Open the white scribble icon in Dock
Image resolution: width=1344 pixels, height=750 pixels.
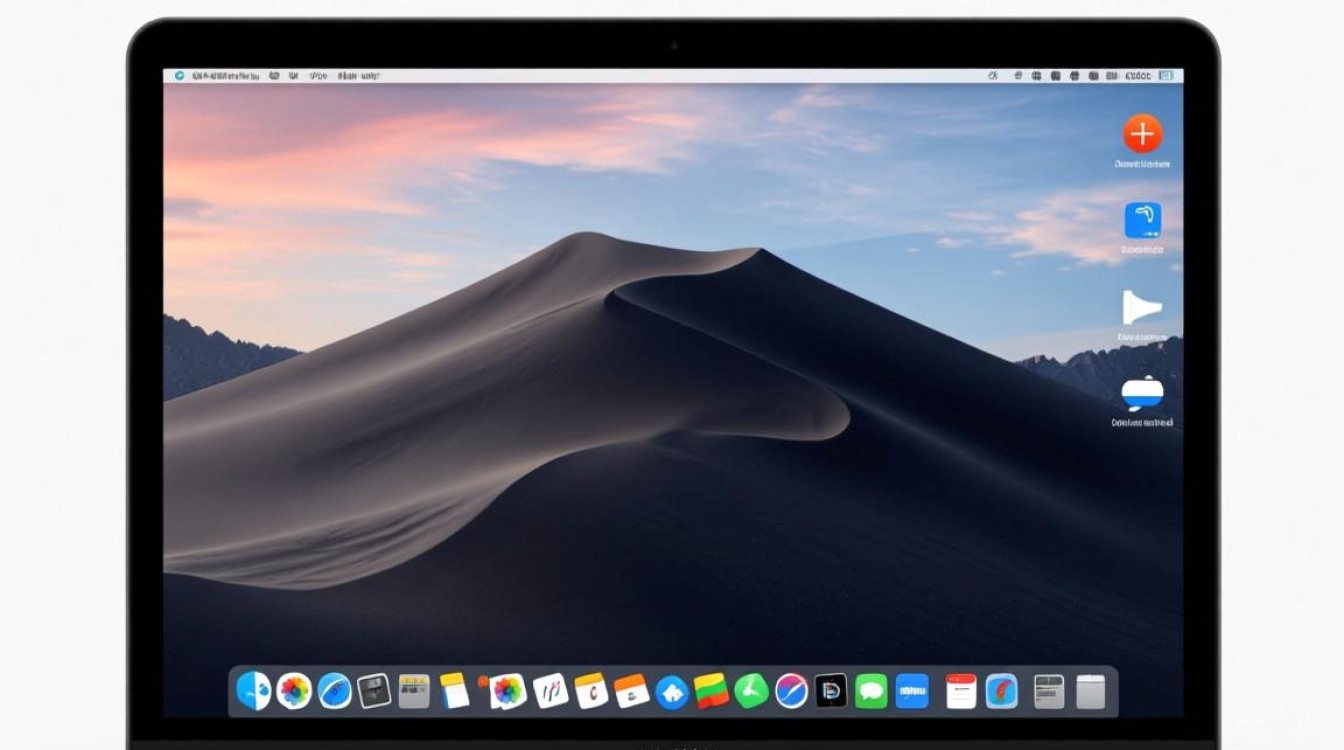(x=550, y=691)
